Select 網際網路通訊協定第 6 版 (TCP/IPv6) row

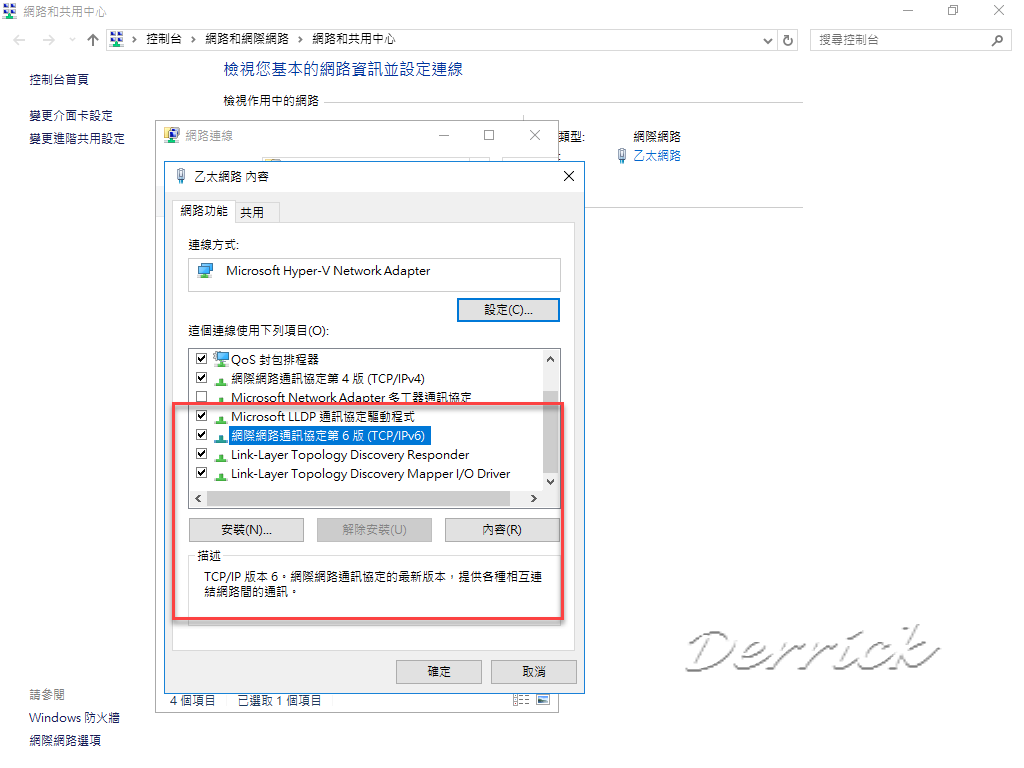(329, 435)
